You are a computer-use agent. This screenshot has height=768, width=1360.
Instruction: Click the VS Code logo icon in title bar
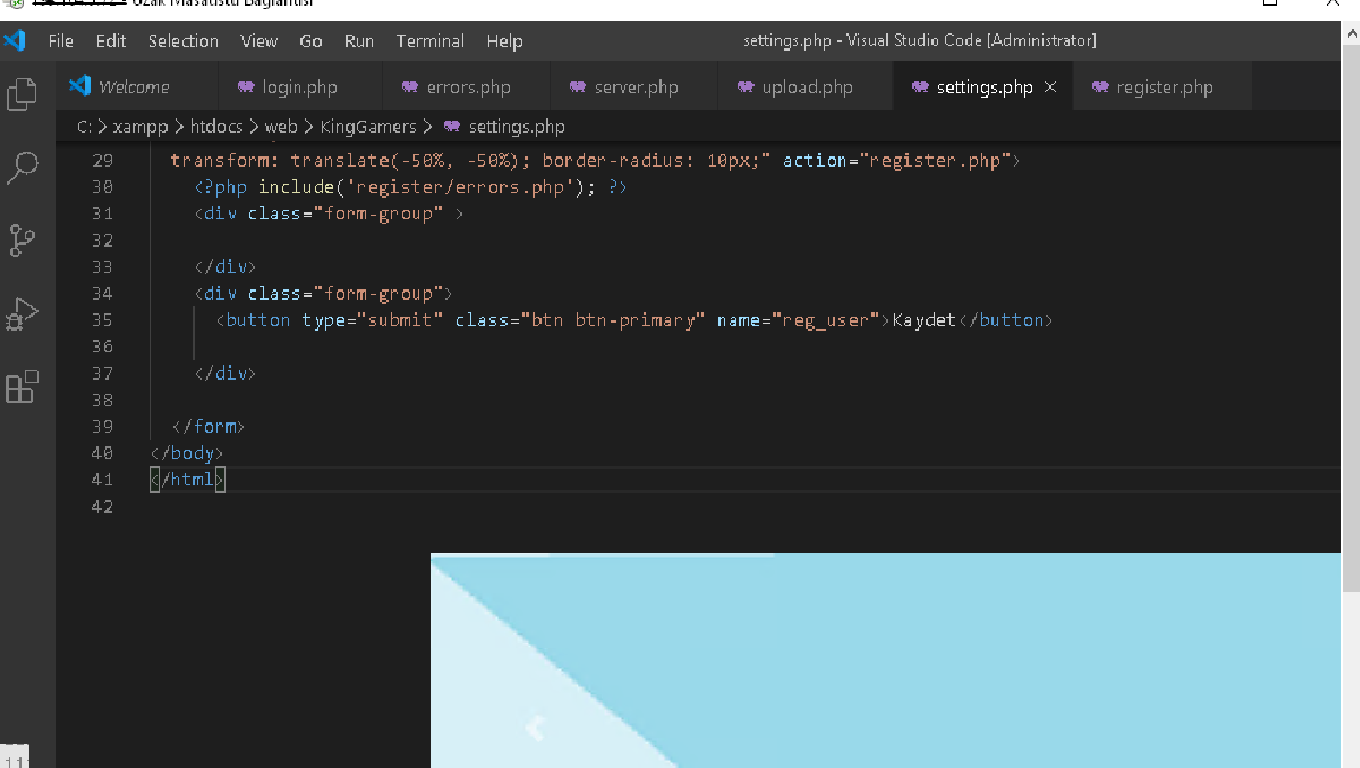[x=14, y=41]
